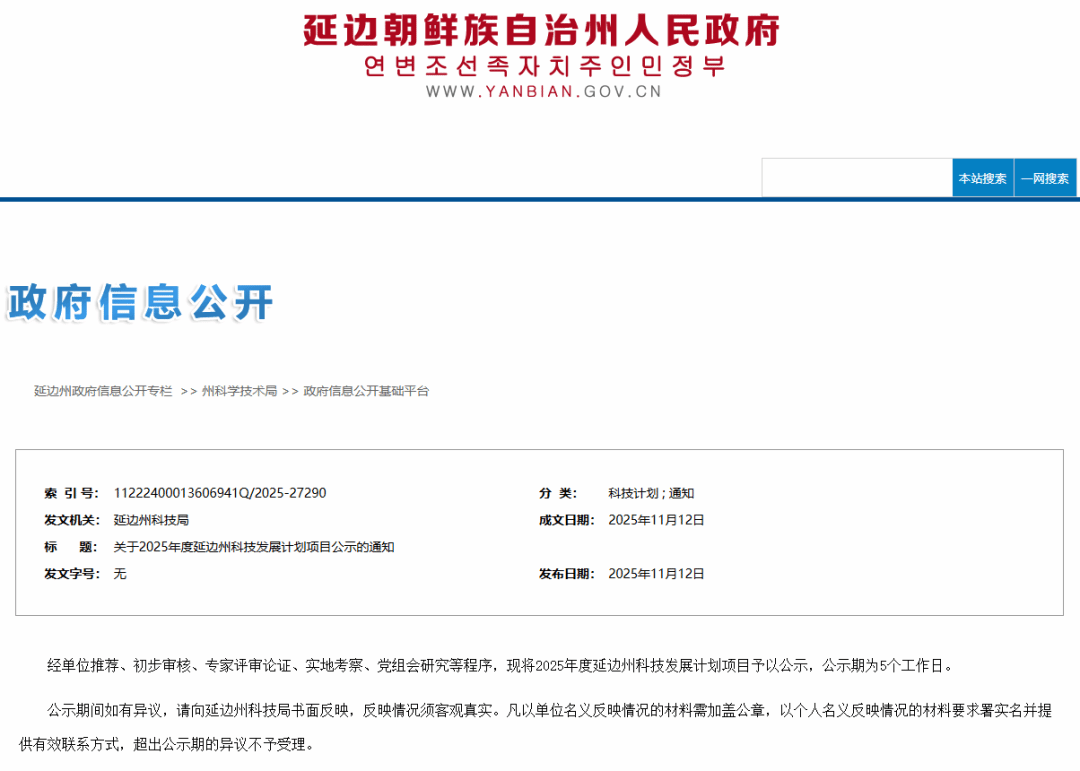Screen dimensions: 1080x771
Task: Click the paragraph starting with 公示期间如有异议
Action: coord(540,710)
